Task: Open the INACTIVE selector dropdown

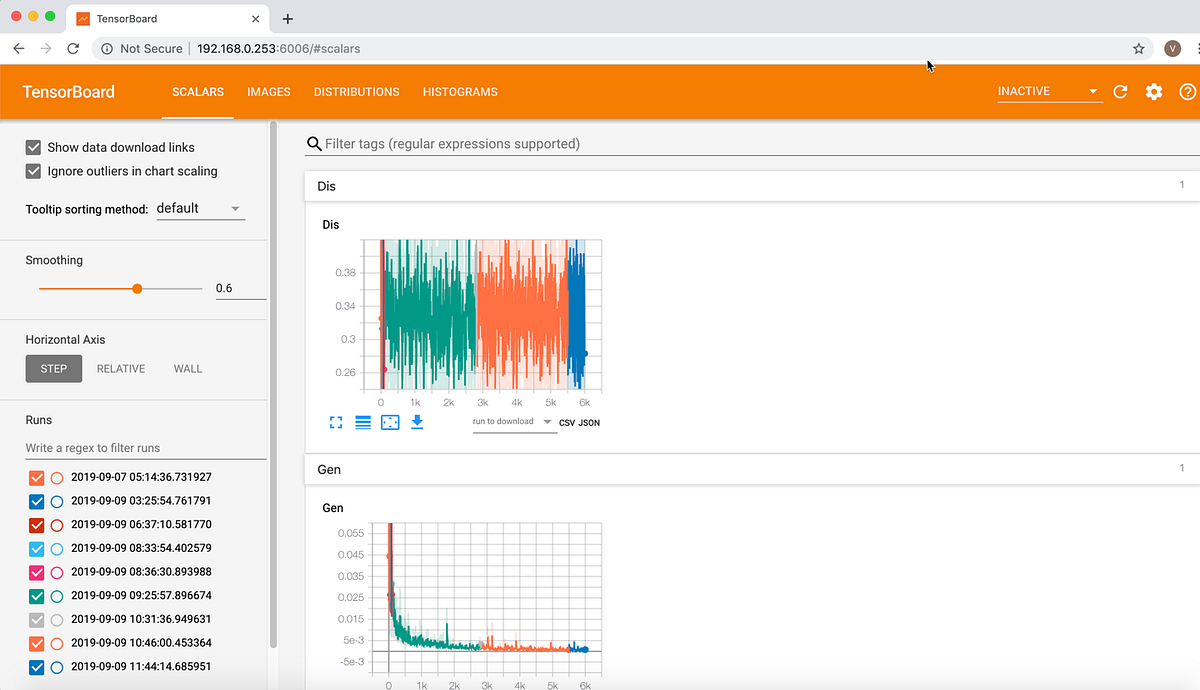Action: click(x=1048, y=91)
